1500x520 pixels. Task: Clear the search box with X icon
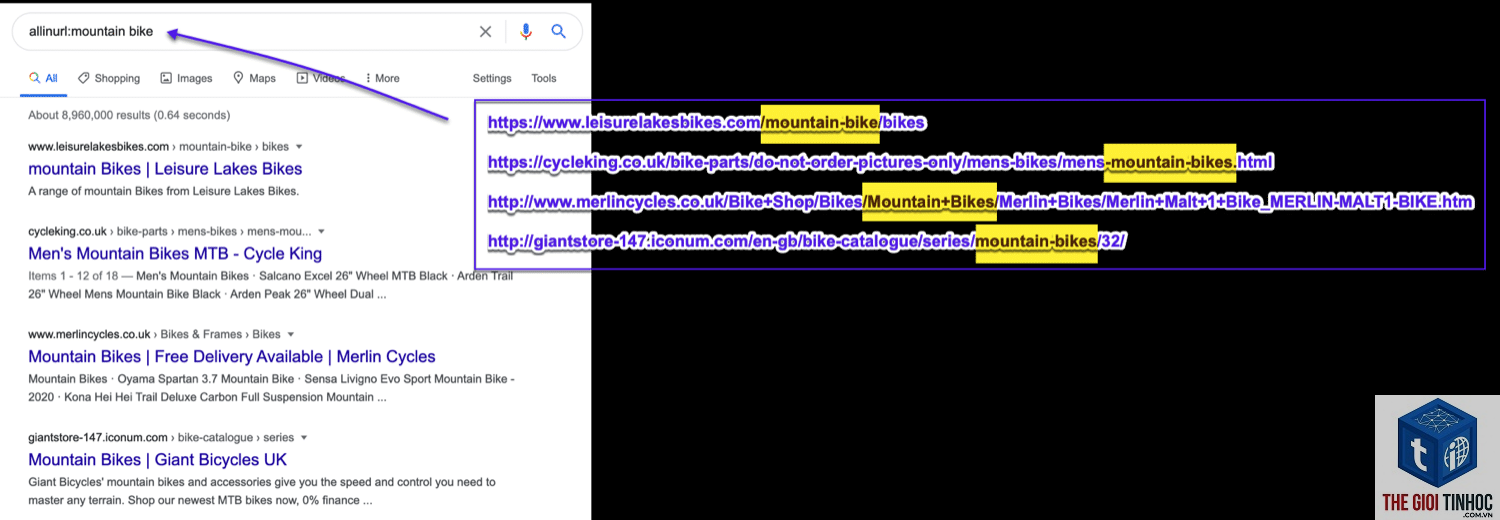coord(485,32)
